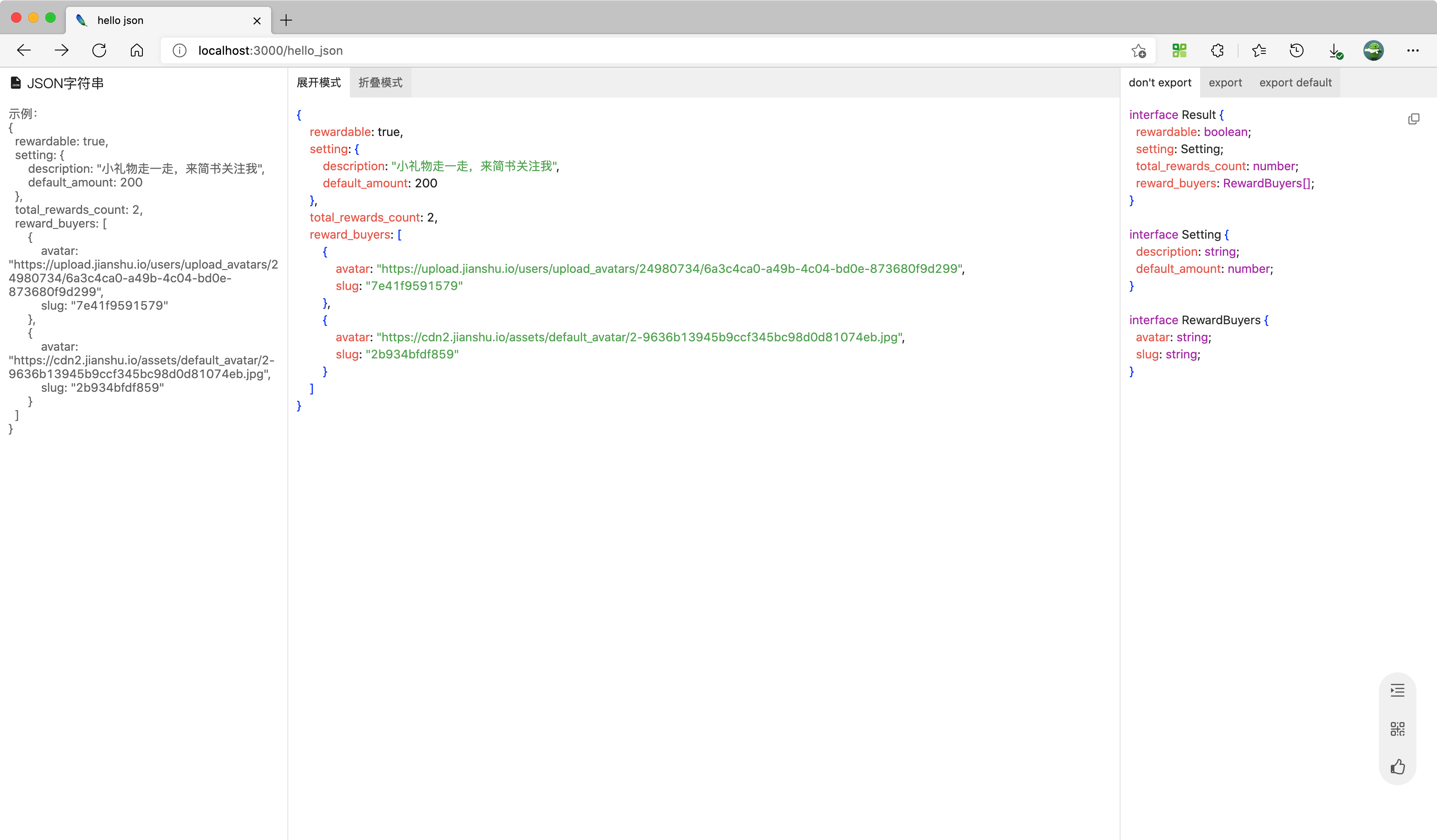
Task: Click the green collections grid icon in the toolbar
Action: click(1179, 50)
